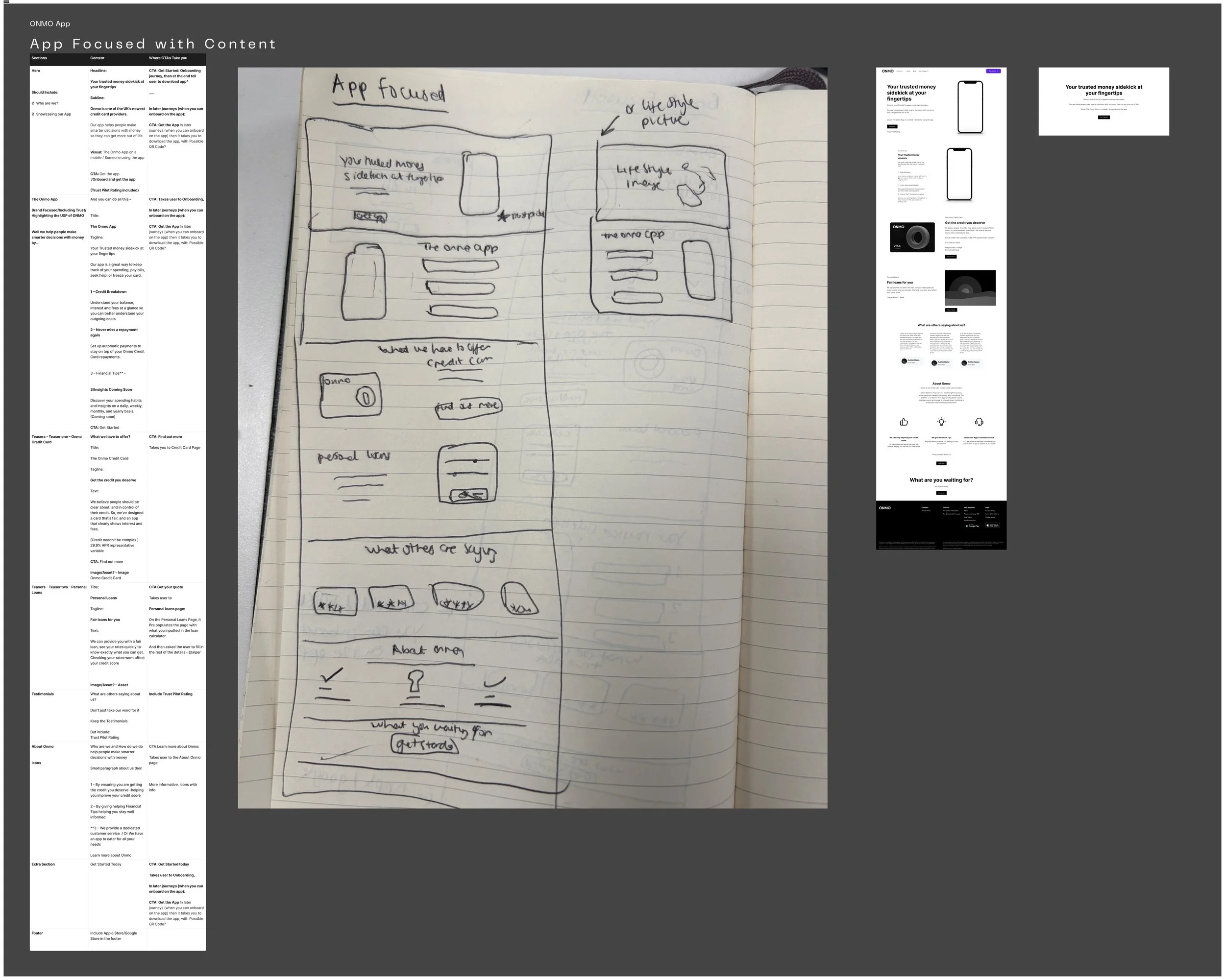Click the ONMO logo in mockup header
Screen dimensions: 1225x980
[887, 71]
